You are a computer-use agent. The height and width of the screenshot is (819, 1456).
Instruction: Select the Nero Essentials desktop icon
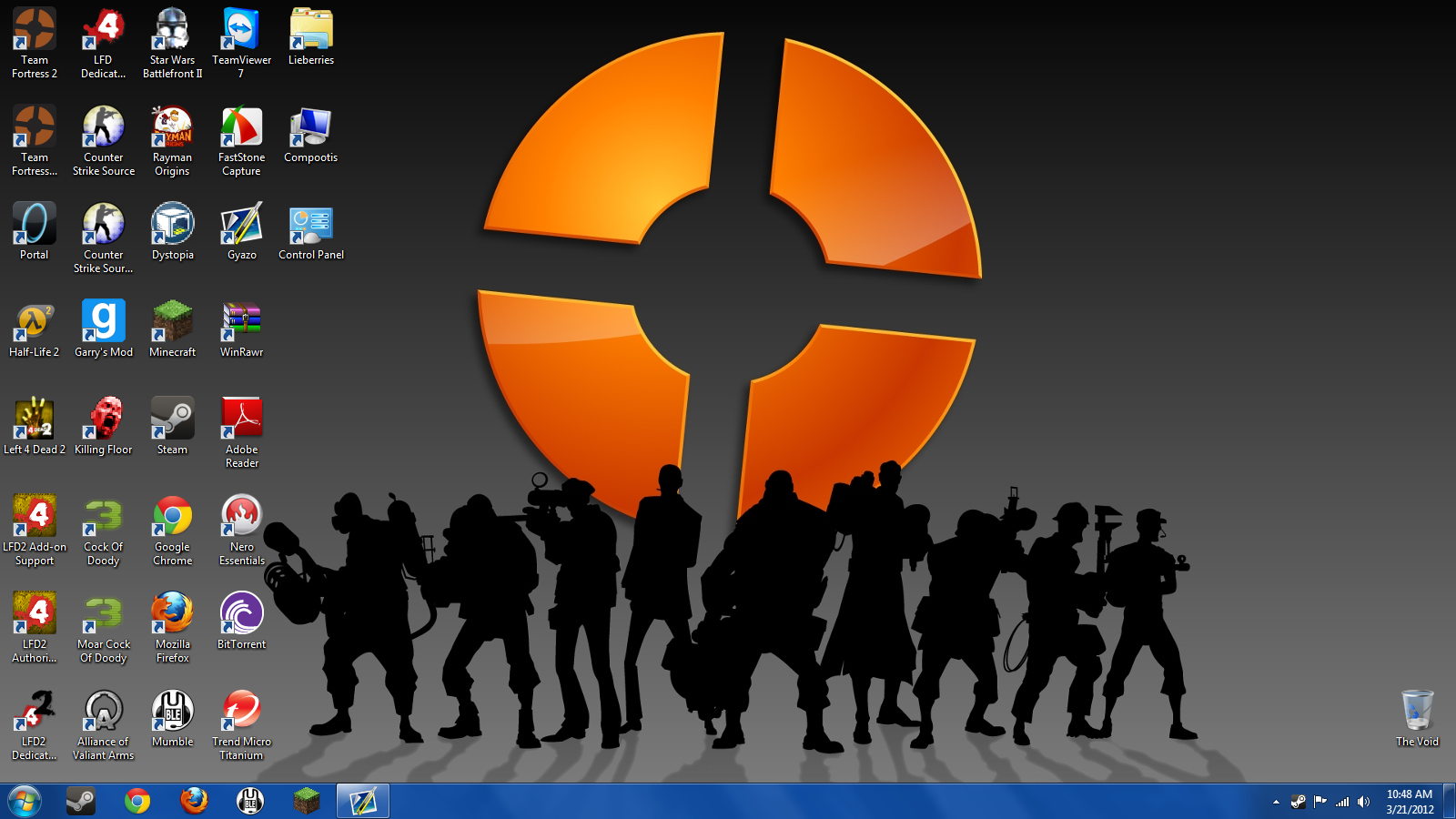point(242,530)
